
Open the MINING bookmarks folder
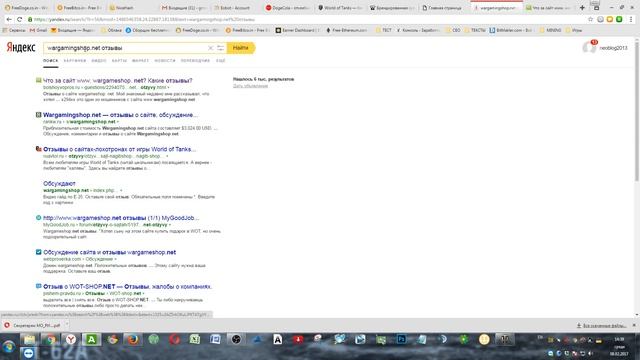coord(551,30)
